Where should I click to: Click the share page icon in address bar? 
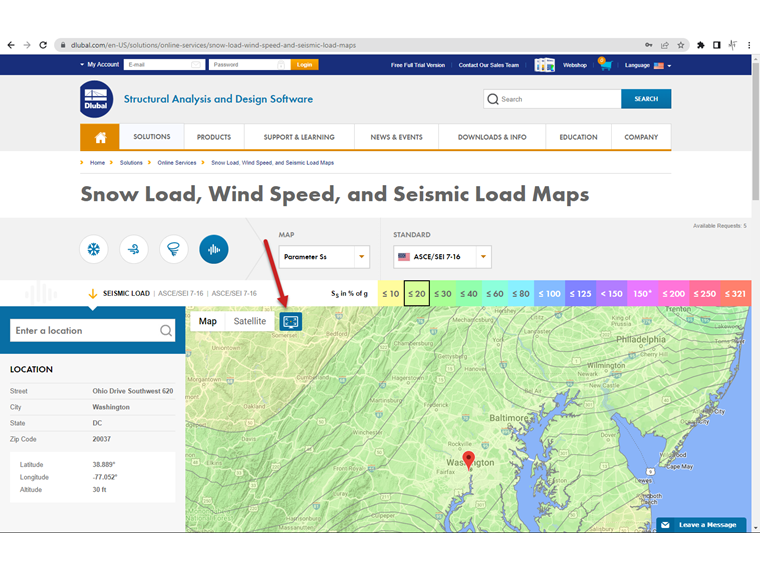coord(665,45)
